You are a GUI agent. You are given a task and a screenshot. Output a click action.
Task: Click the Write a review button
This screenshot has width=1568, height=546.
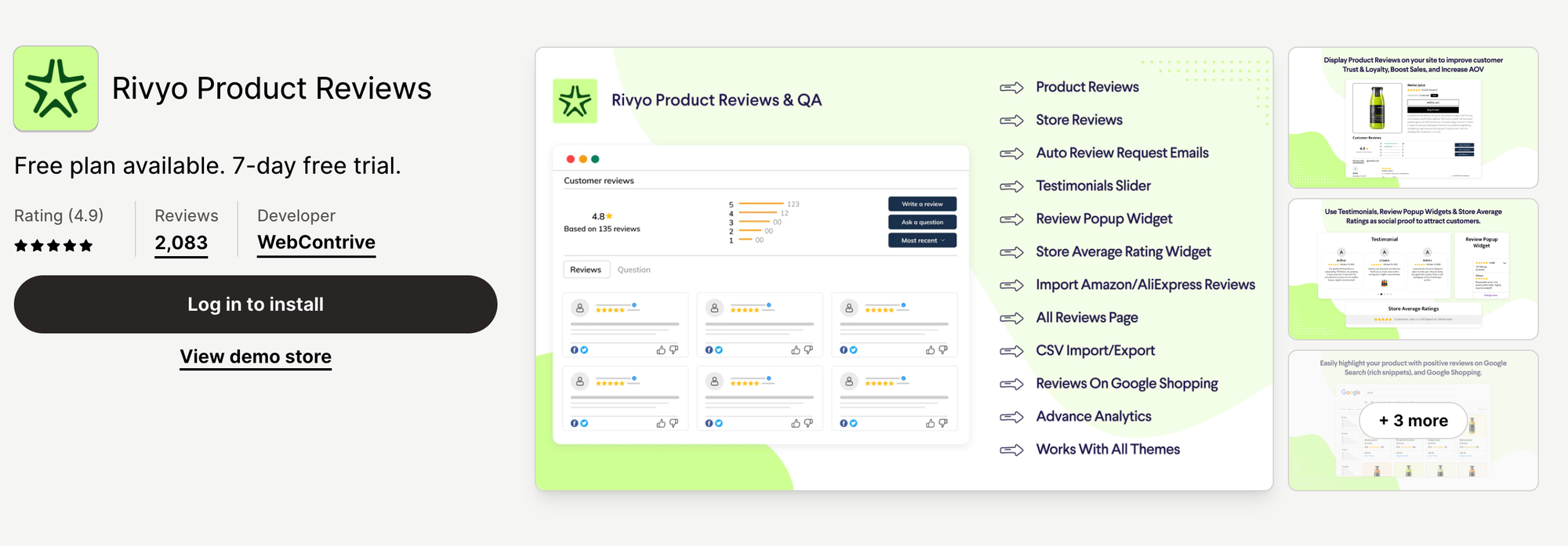922,204
